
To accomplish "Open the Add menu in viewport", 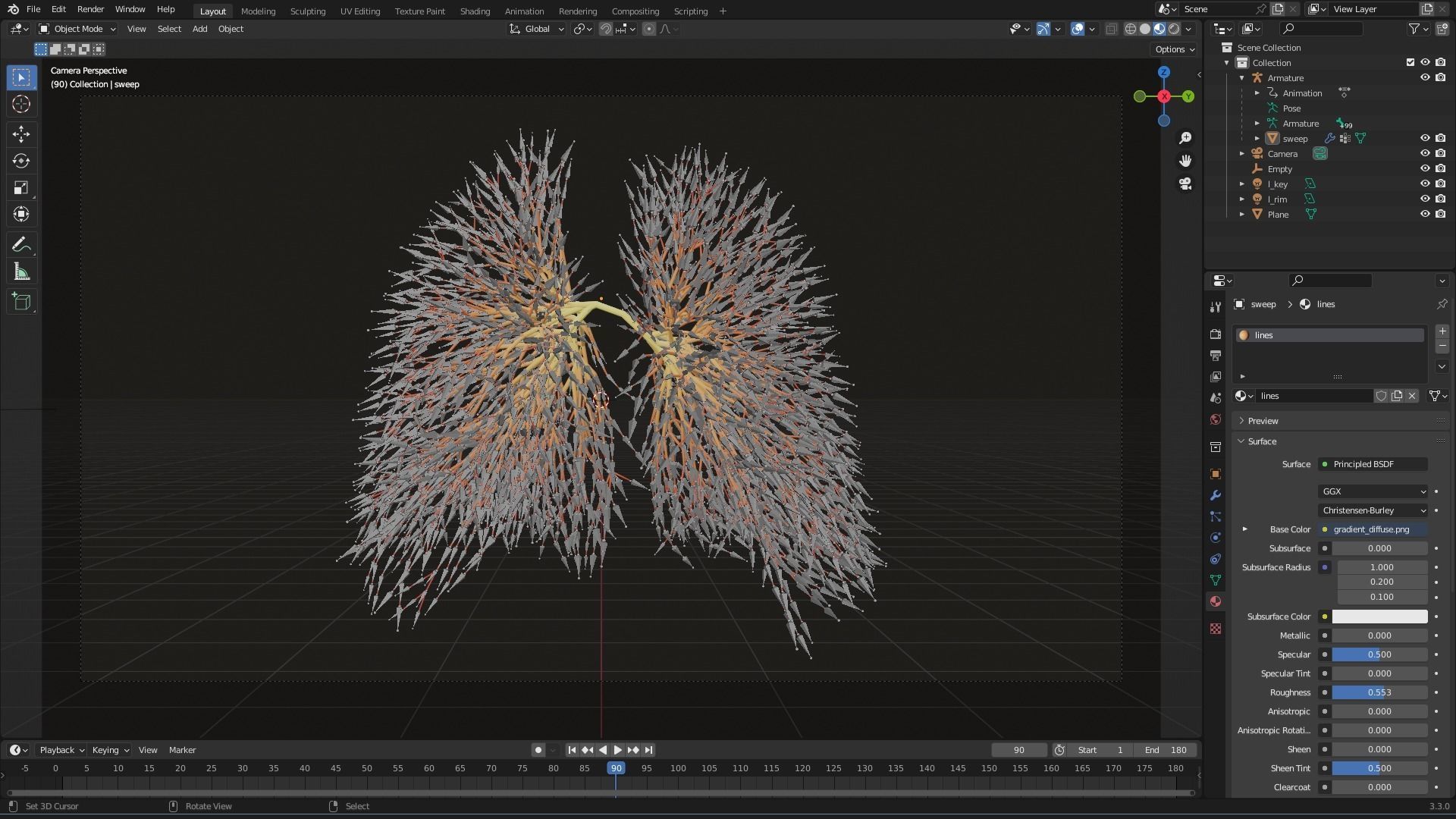I will [x=199, y=29].
